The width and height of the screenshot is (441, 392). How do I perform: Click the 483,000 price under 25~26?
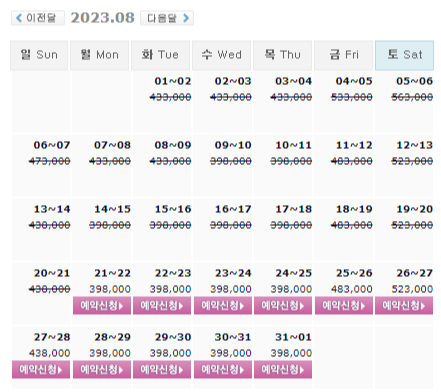tap(352, 289)
